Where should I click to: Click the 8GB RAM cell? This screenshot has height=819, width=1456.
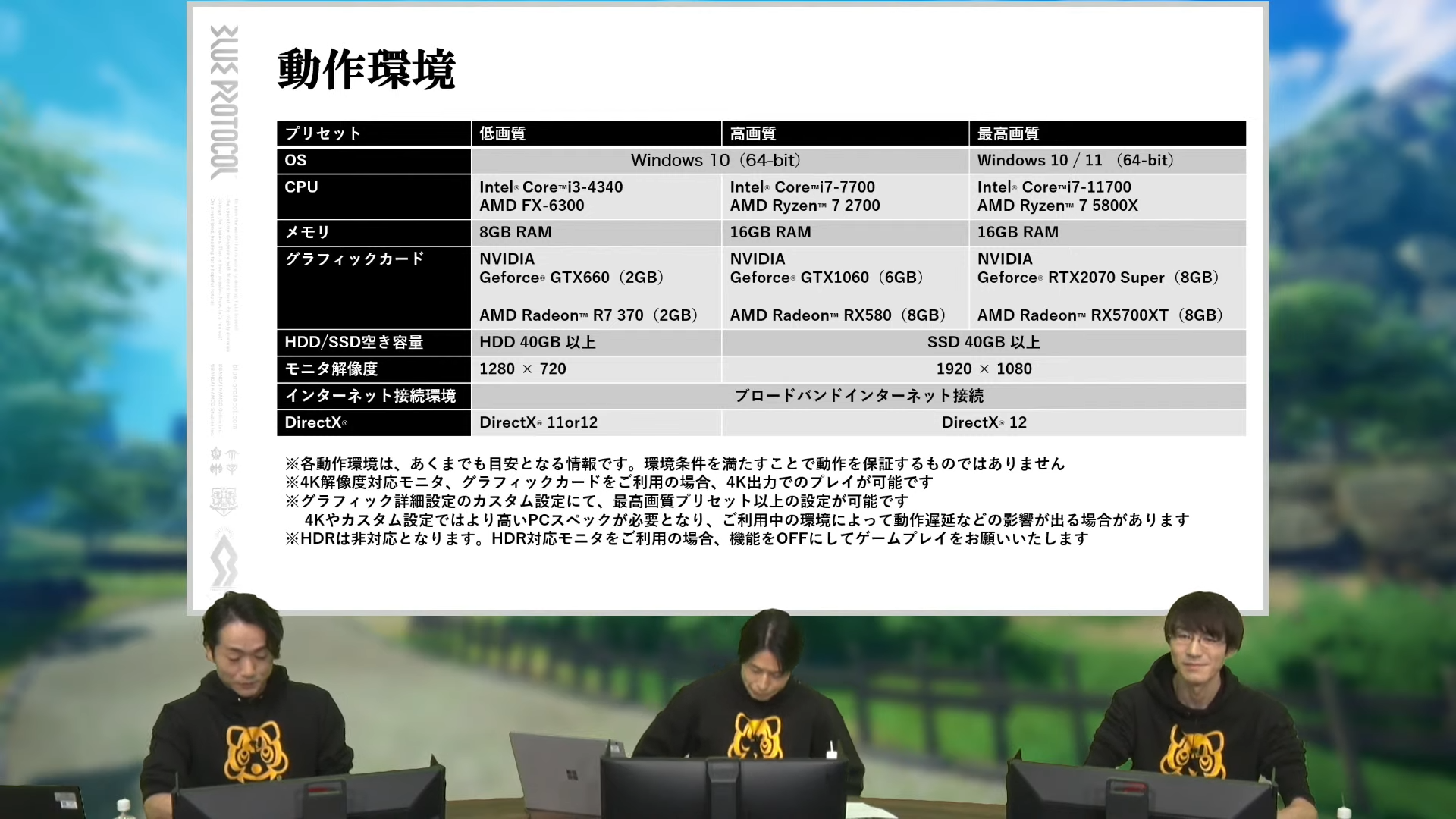tap(596, 232)
